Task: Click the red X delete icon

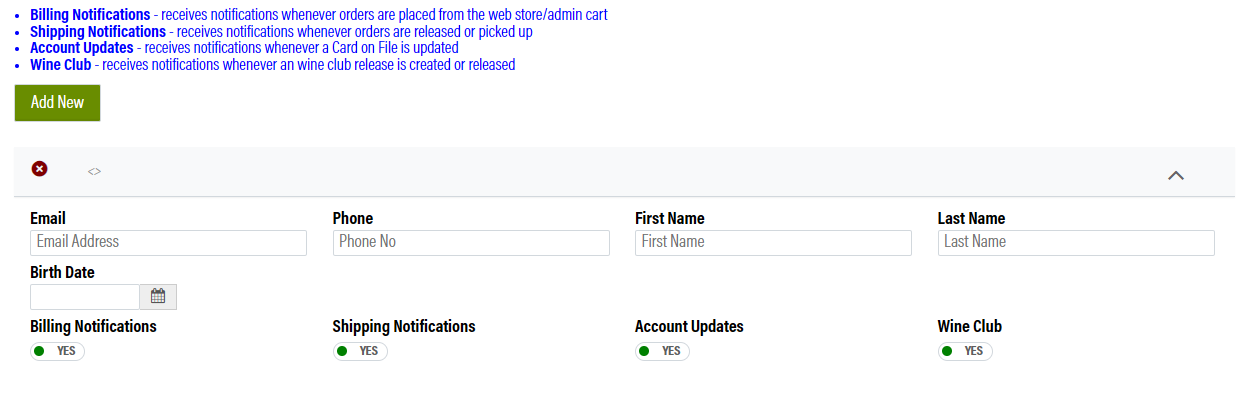Action: (39, 169)
